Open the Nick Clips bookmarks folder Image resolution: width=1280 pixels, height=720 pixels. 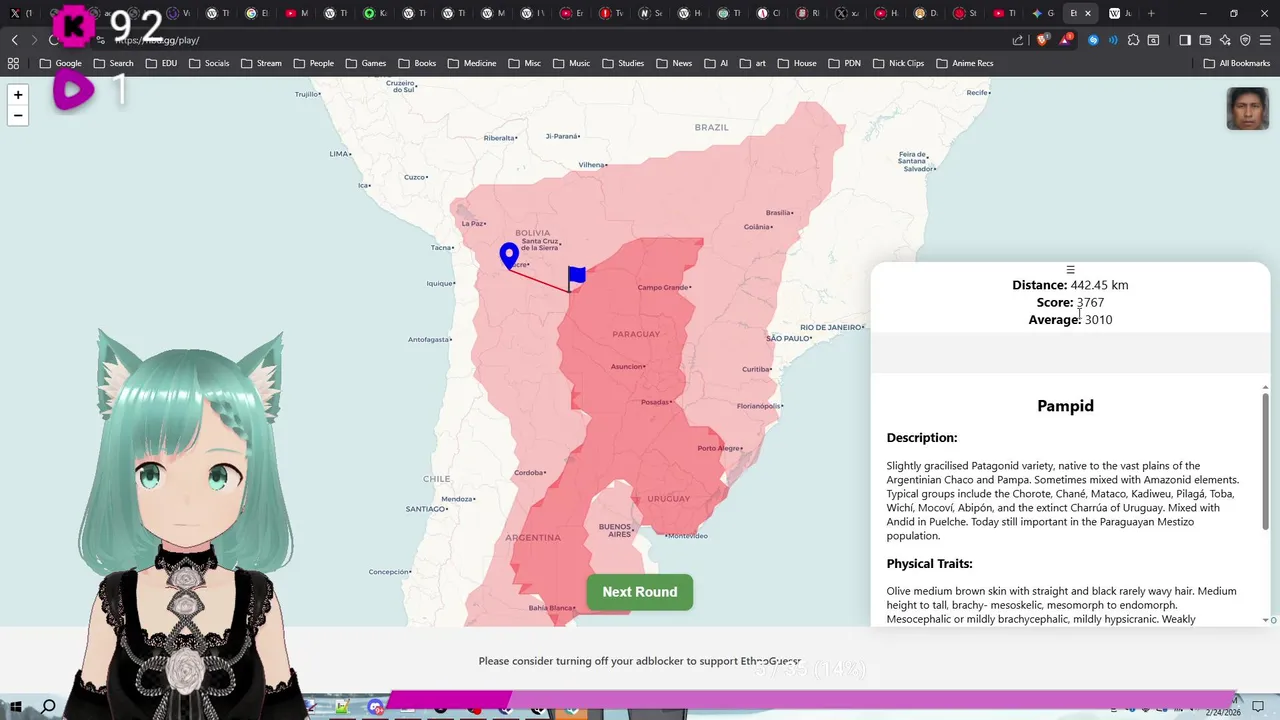897,63
